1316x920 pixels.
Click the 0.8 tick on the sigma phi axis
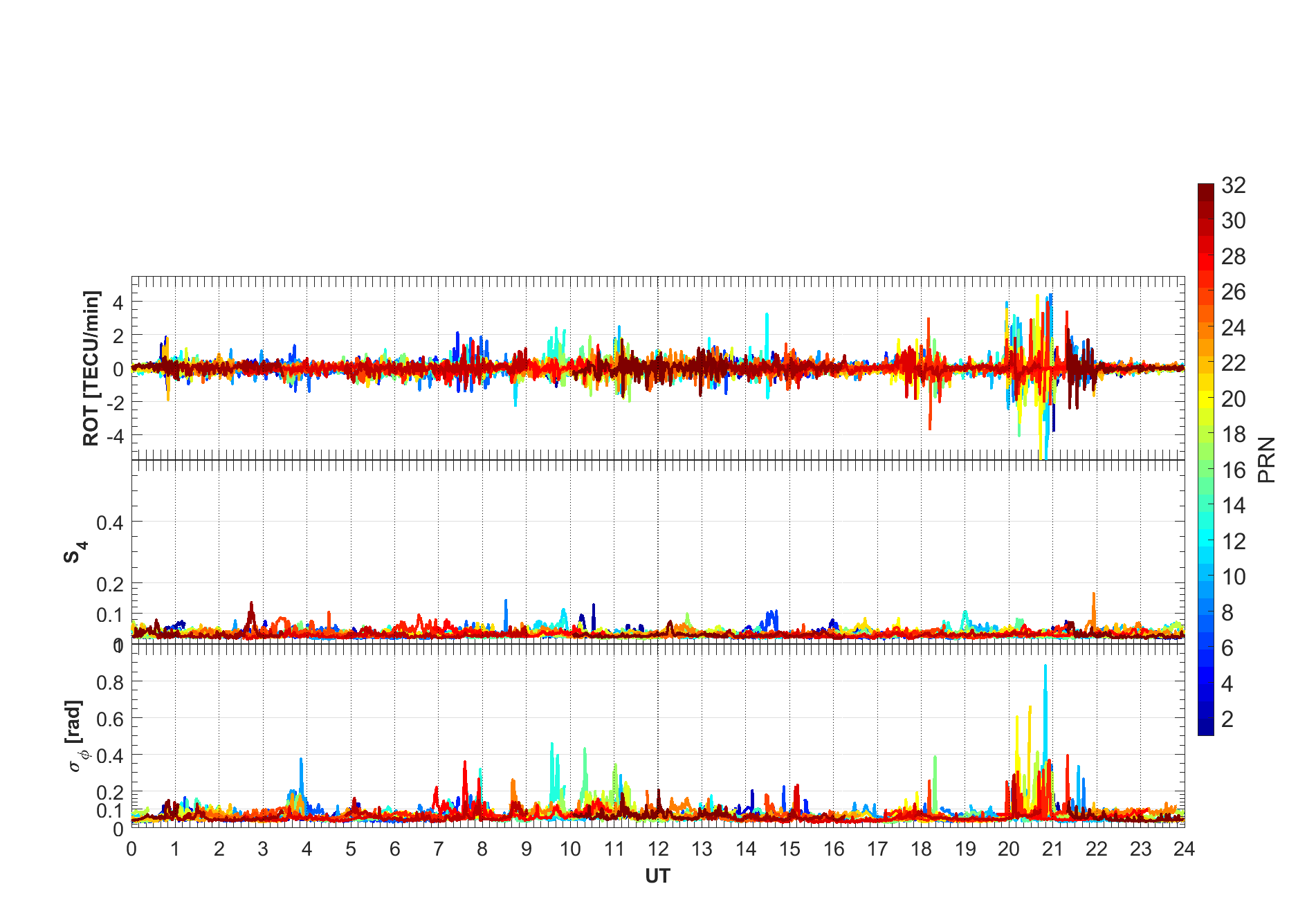[x=110, y=683]
